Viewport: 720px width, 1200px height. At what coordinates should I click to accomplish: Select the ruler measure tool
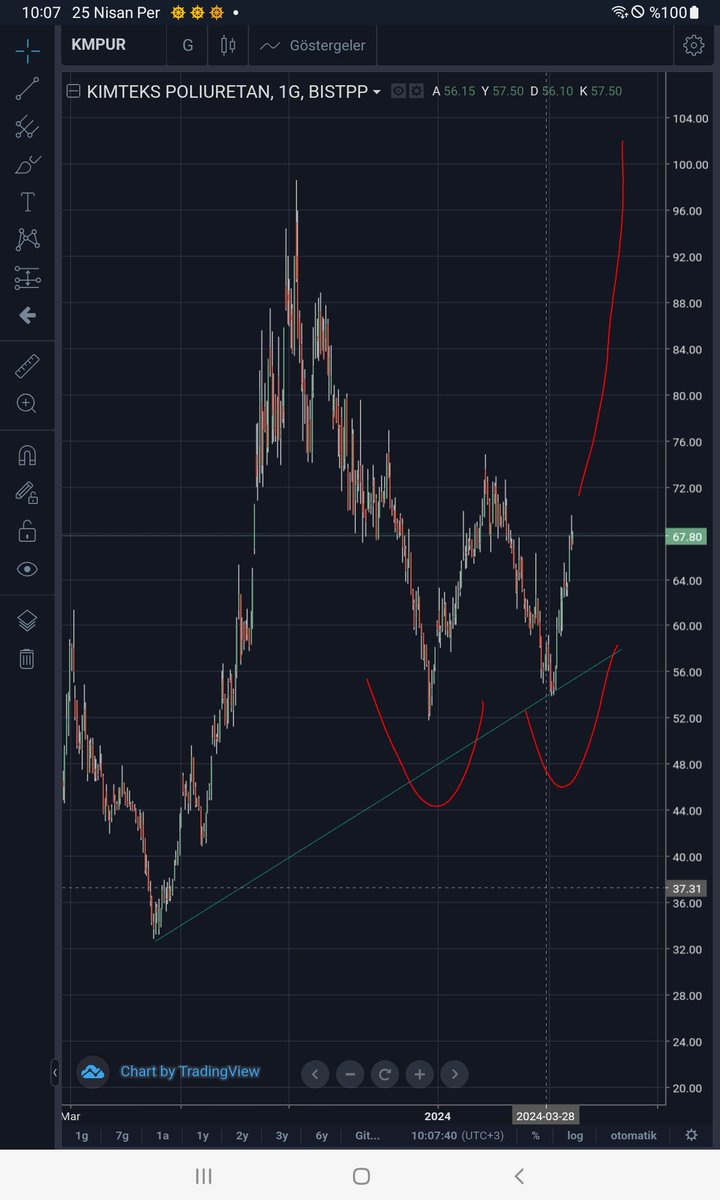(27, 366)
